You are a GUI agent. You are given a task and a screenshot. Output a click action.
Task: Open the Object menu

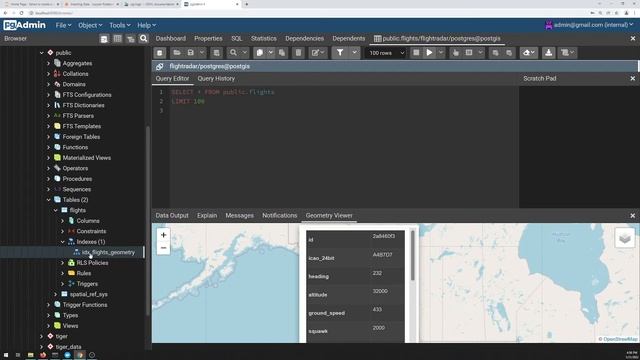[x=90, y=25]
